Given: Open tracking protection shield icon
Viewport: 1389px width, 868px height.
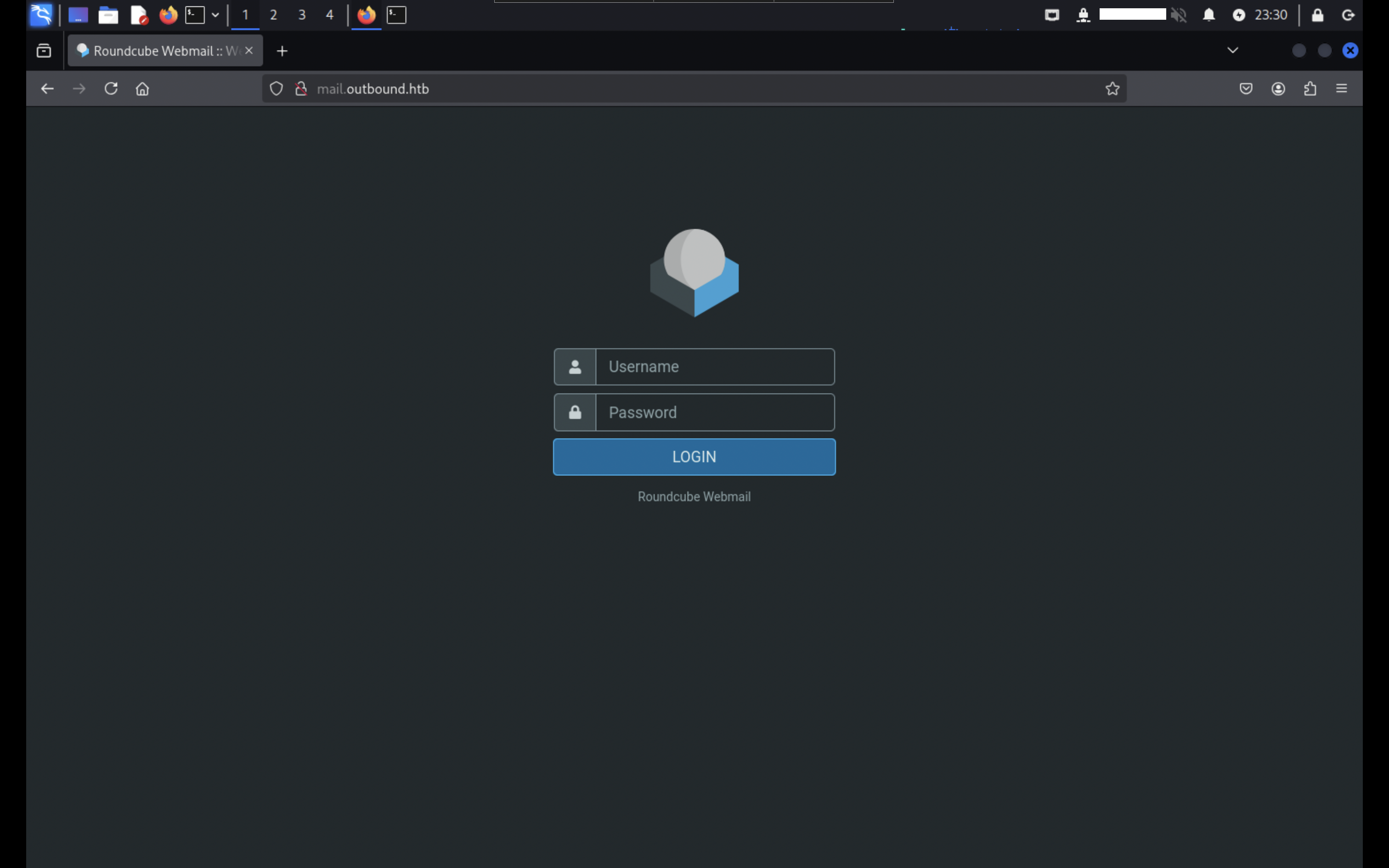Looking at the screenshot, I should pos(276,88).
